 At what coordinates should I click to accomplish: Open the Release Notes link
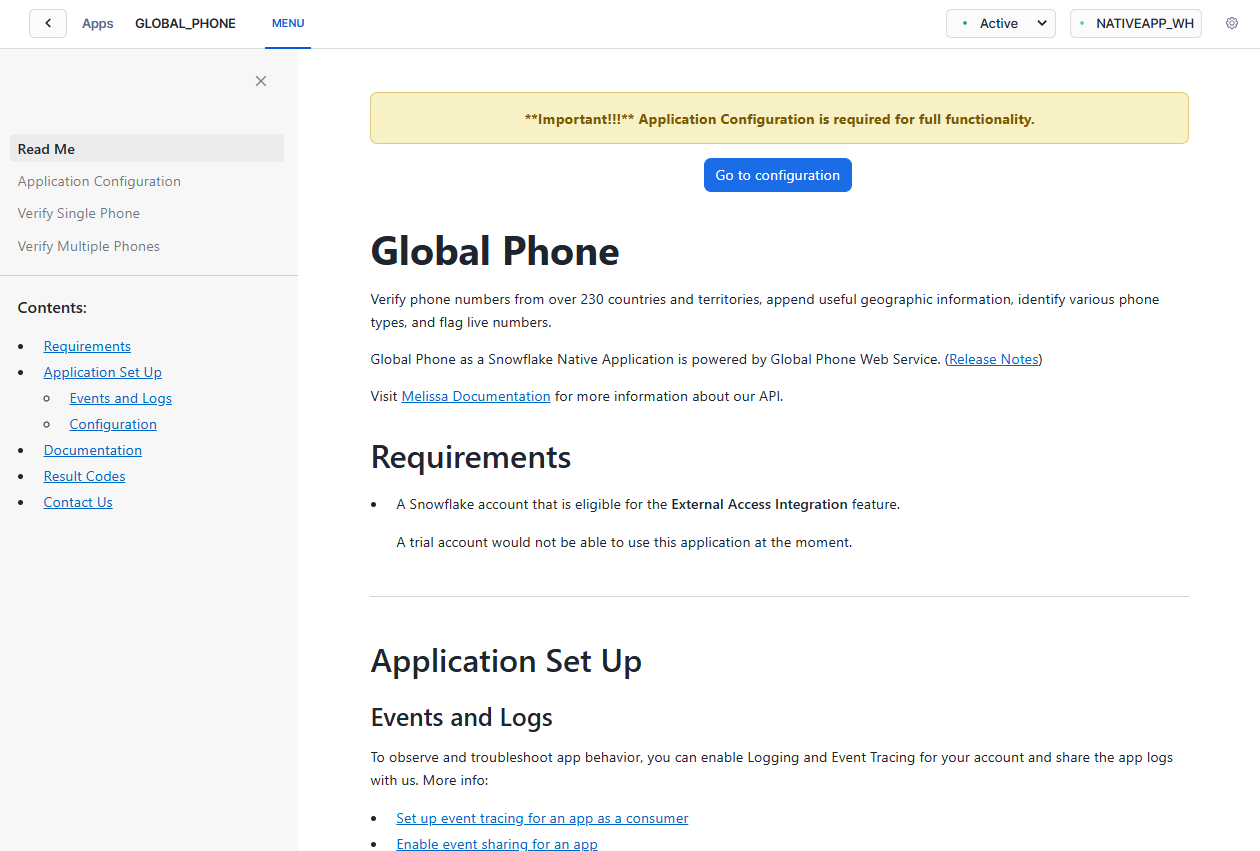994,359
